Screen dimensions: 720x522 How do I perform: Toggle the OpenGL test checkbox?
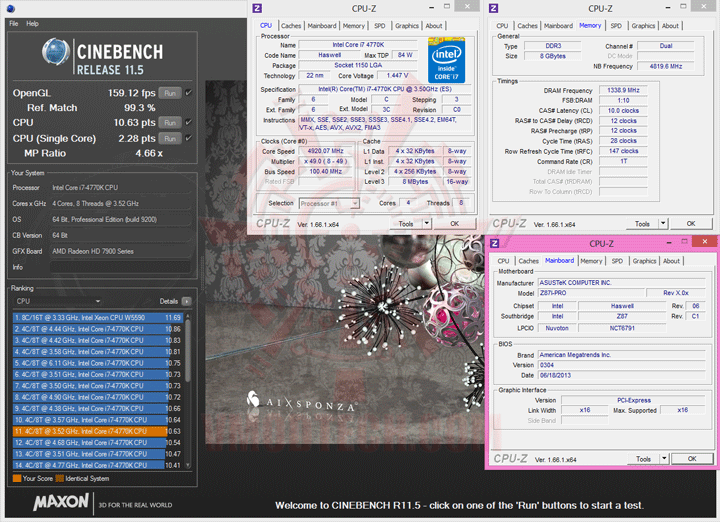189,93
